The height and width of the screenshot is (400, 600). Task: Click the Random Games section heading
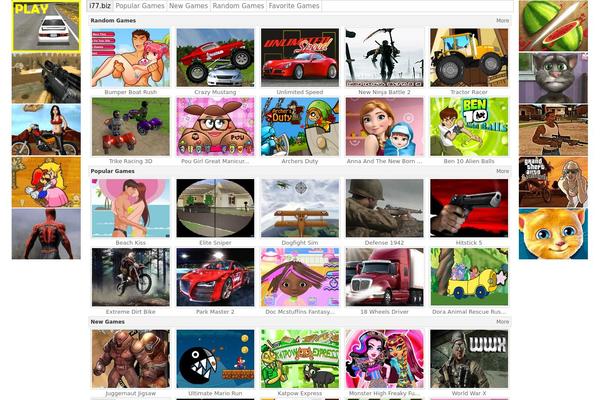(x=113, y=21)
